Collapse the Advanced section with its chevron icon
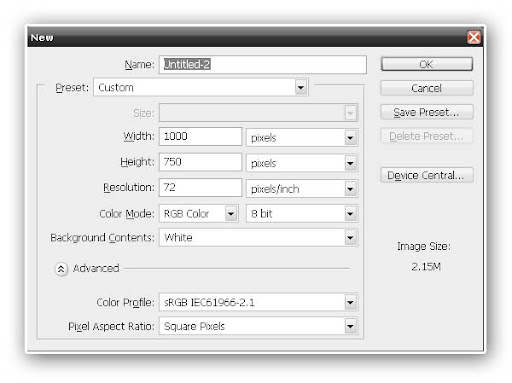 pyautogui.click(x=61, y=269)
